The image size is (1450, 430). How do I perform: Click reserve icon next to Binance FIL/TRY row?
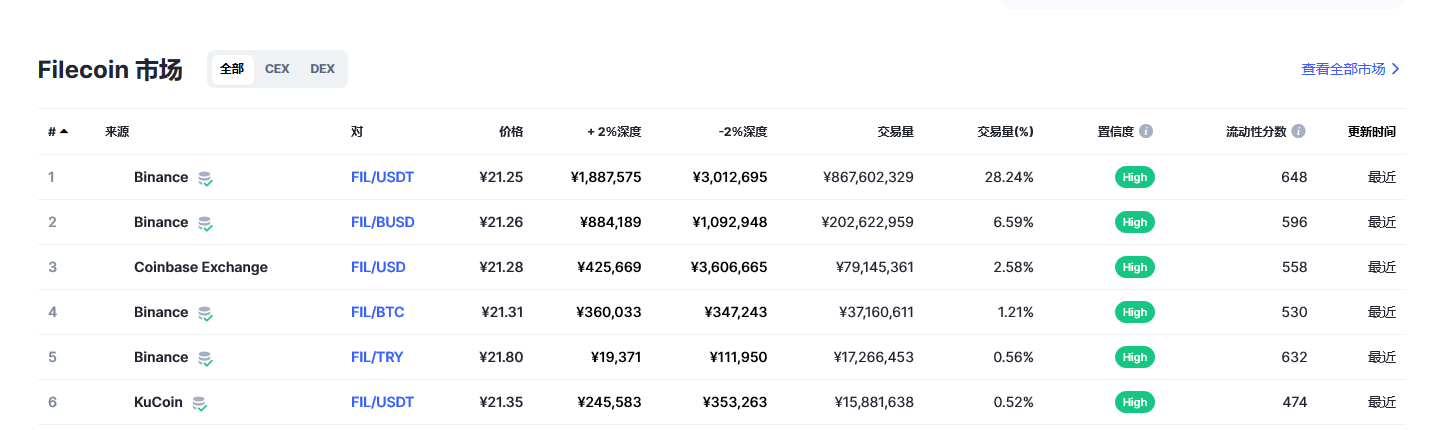(x=205, y=358)
